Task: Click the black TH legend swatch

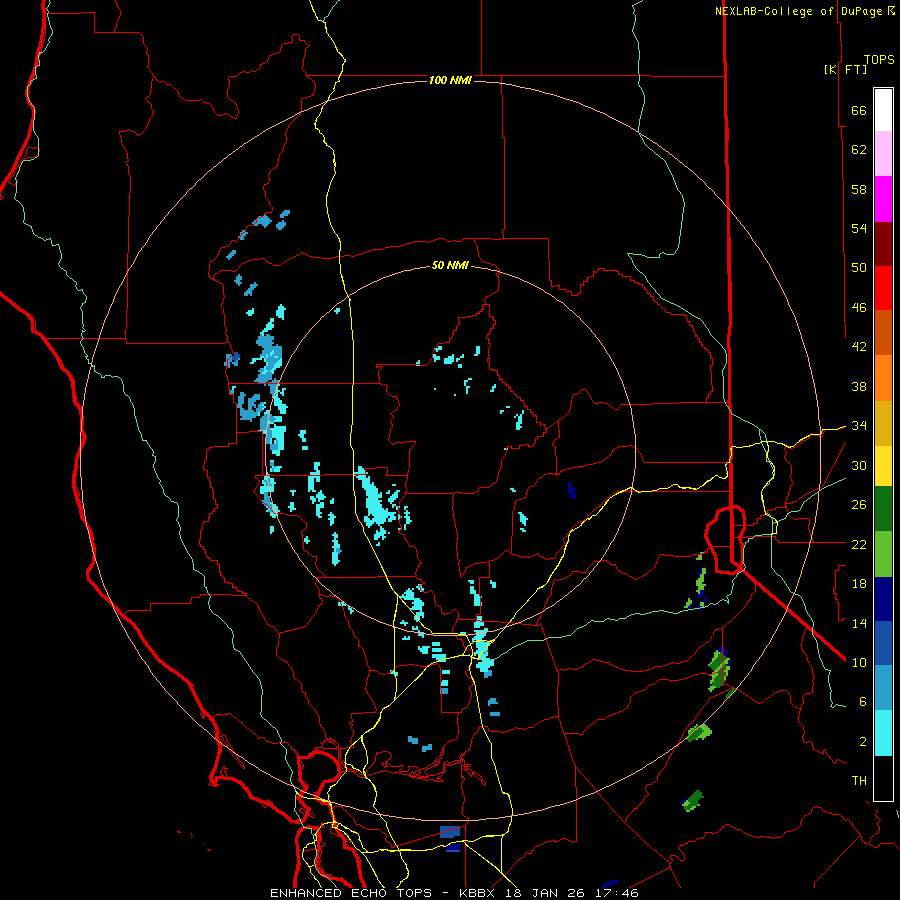Action: click(883, 778)
